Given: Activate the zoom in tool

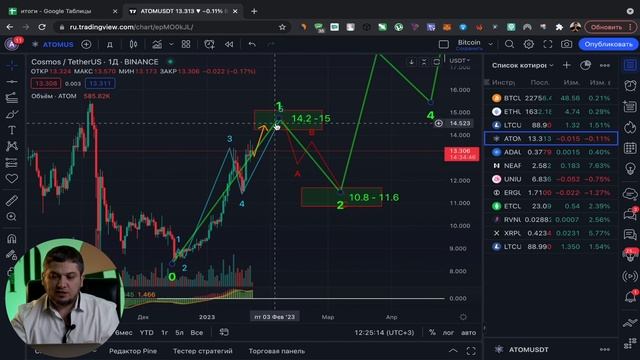Looking at the screenshot, I should tap(12, 216).
